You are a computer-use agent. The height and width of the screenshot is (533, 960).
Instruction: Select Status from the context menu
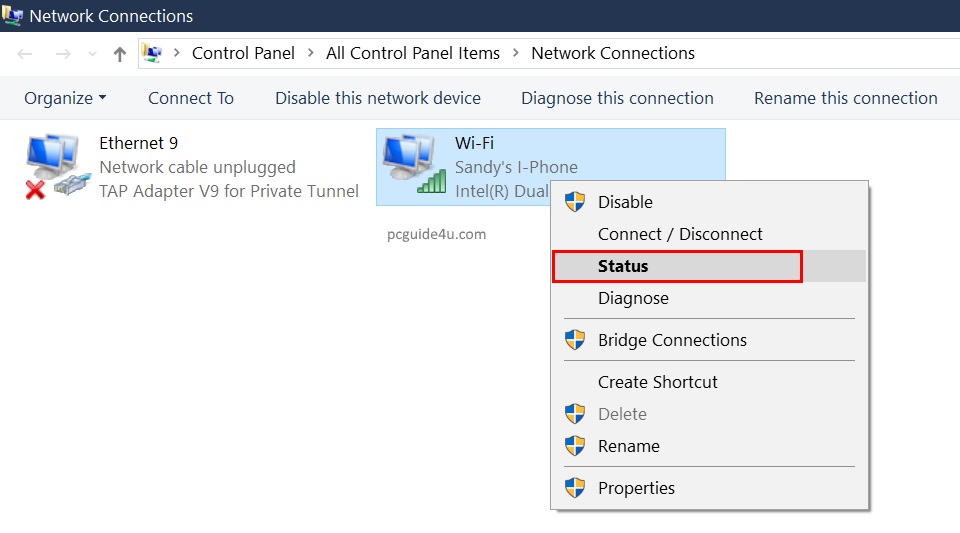623,266
